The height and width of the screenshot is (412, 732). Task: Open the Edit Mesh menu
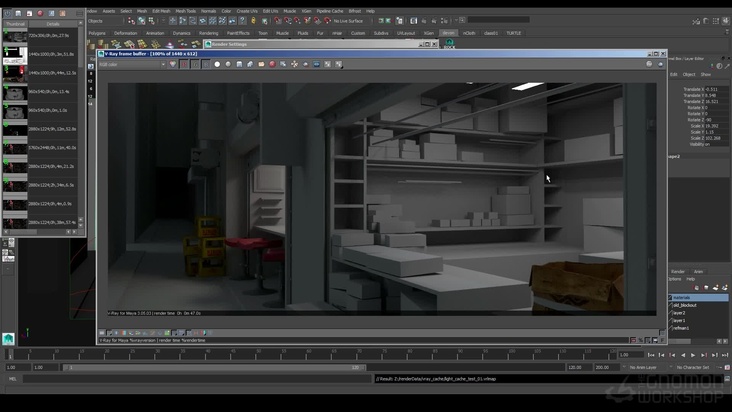pos(161,11)
